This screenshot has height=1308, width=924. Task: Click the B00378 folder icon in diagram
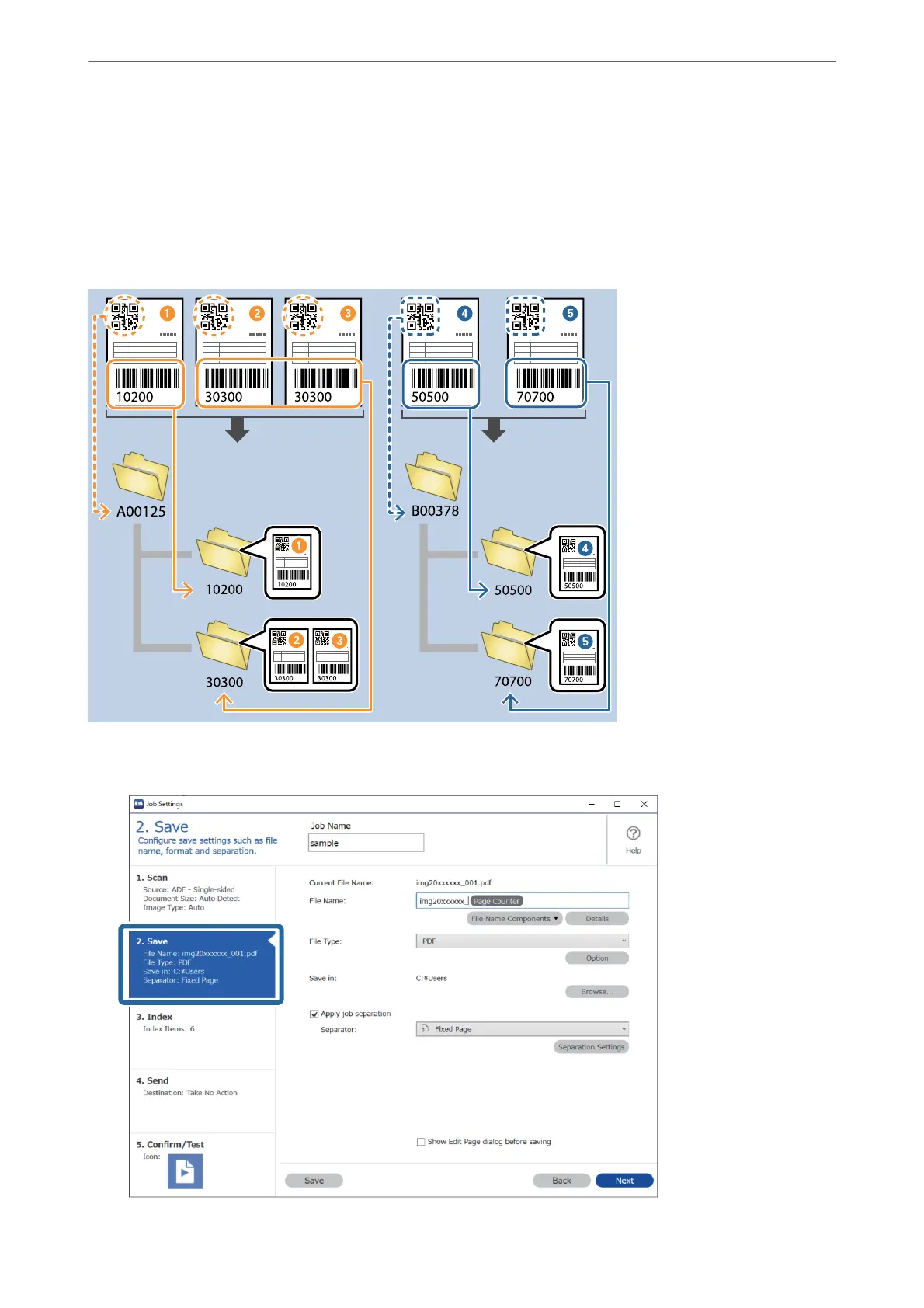[433, 475]
